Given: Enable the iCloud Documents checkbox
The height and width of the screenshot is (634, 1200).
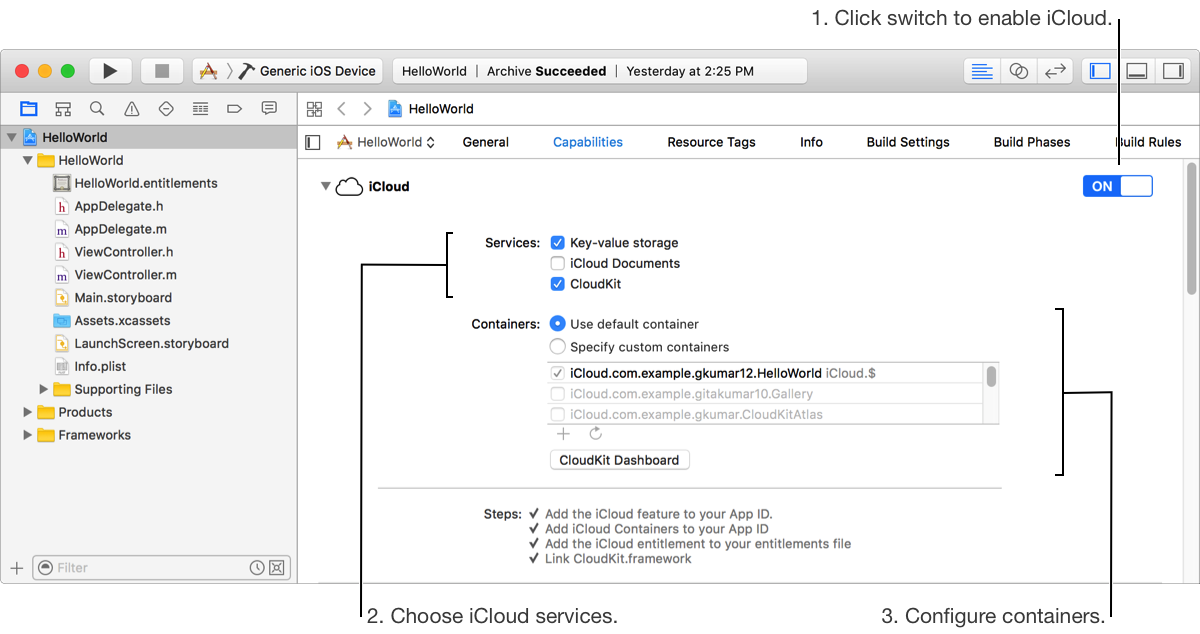Looking at the screenshot, I should 558,263.
